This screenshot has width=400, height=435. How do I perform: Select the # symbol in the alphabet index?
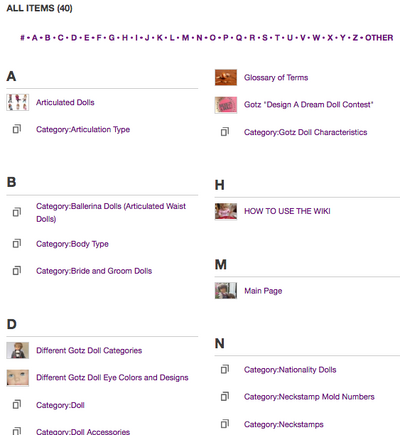22,38
